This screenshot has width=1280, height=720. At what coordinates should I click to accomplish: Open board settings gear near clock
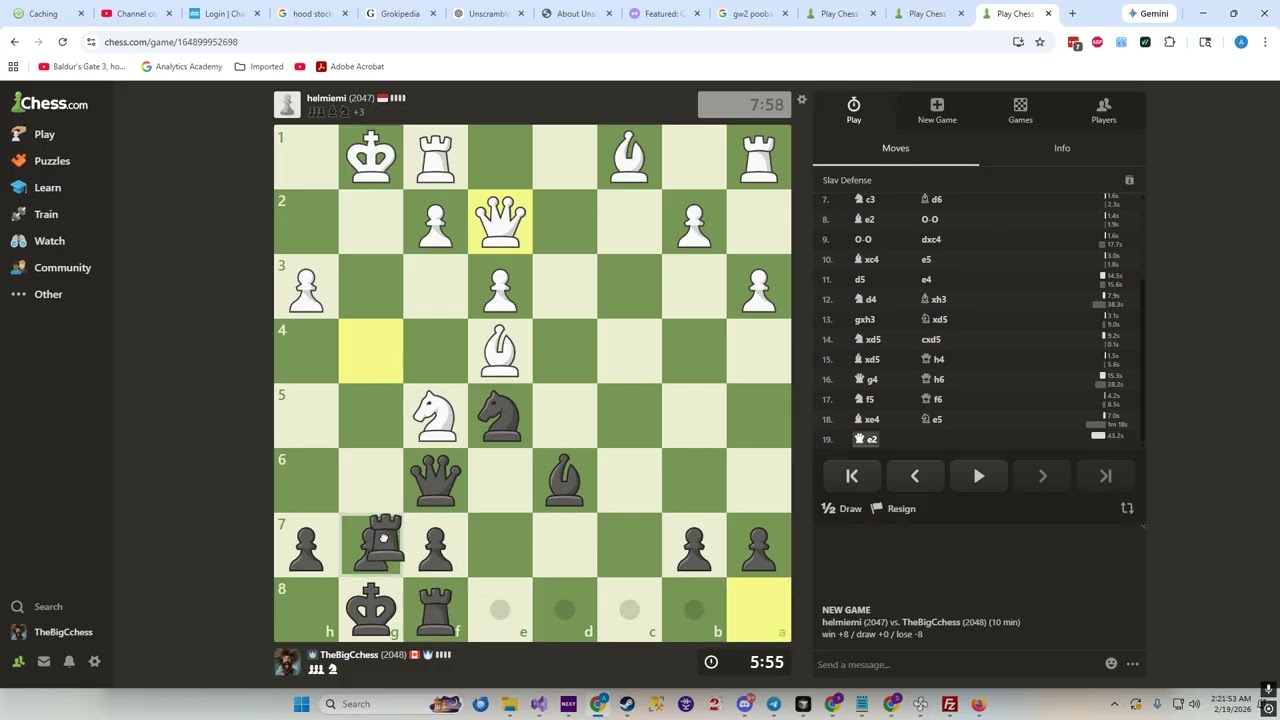pos(802,99)
